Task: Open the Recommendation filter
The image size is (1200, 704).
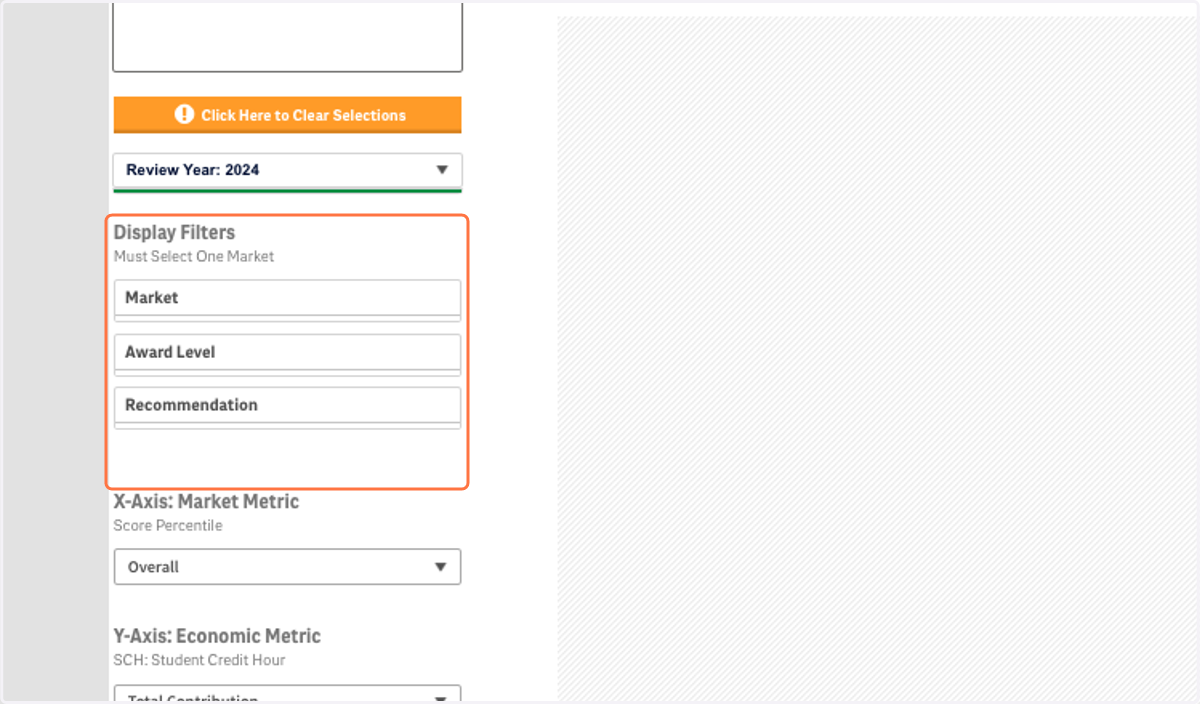Action: 287,405
